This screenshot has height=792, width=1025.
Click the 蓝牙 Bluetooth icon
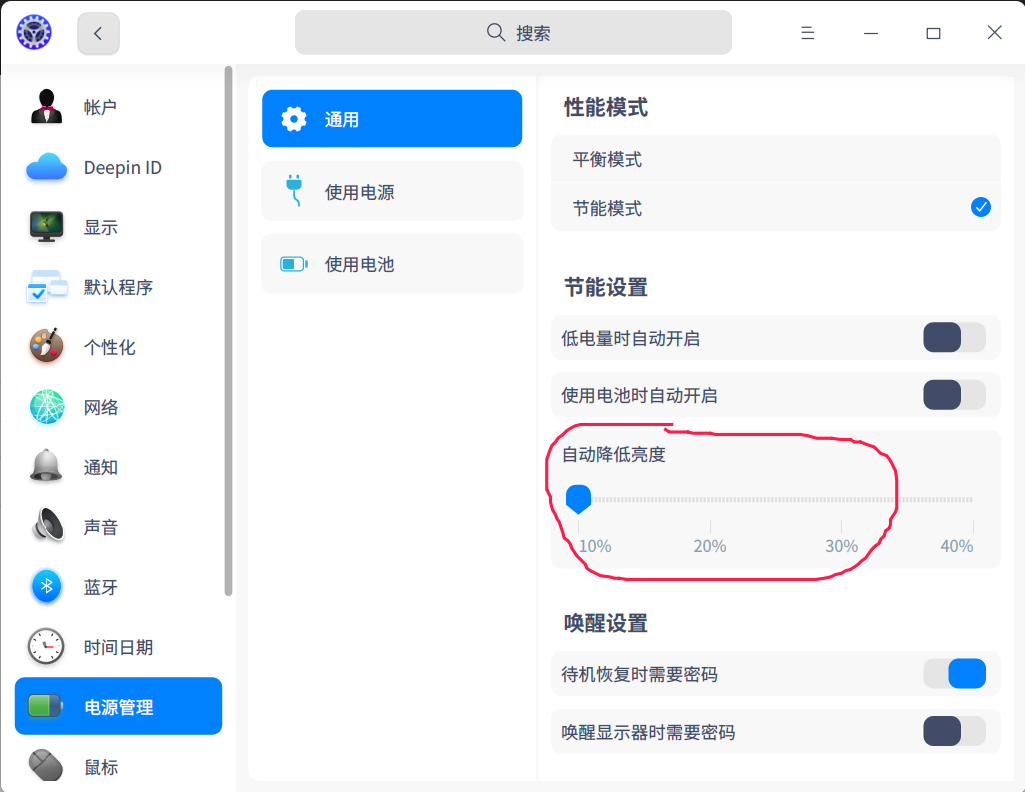coord(46,586)
